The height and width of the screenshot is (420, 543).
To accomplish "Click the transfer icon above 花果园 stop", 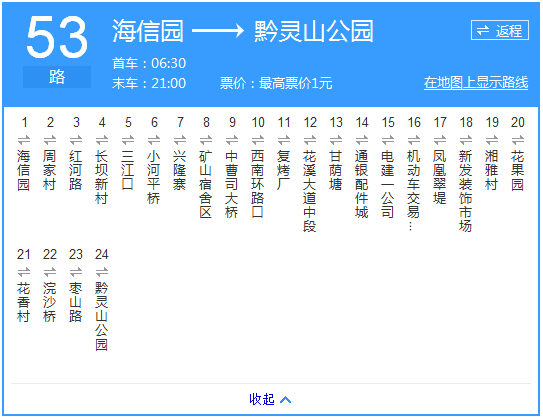I will 517,140.
